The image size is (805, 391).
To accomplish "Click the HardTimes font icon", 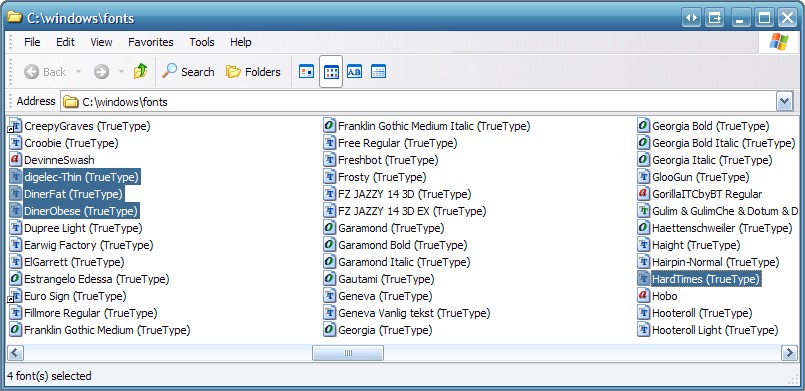I will point(643,279).
